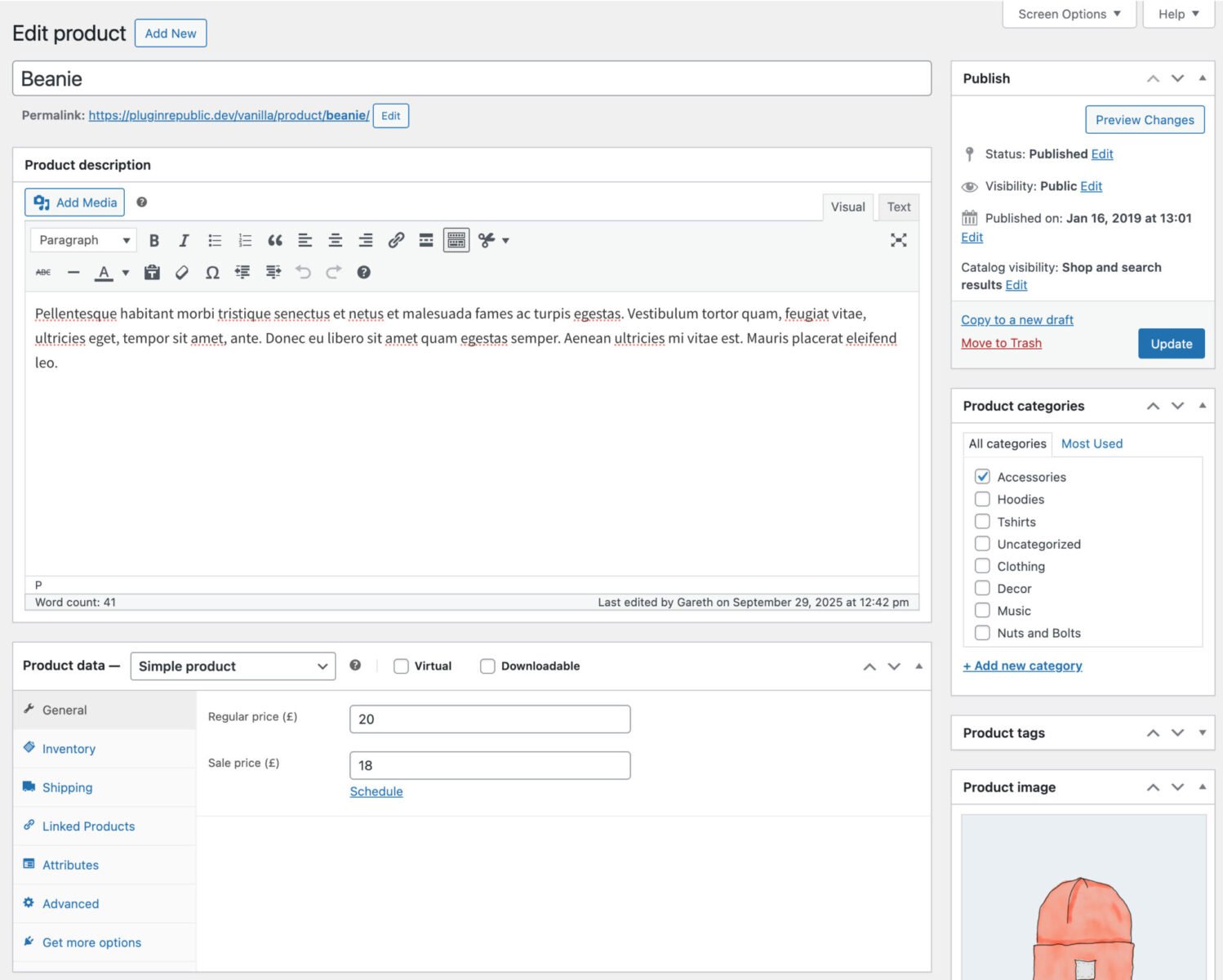
Task: Pick a text color for the description
Action: [105, 272]
